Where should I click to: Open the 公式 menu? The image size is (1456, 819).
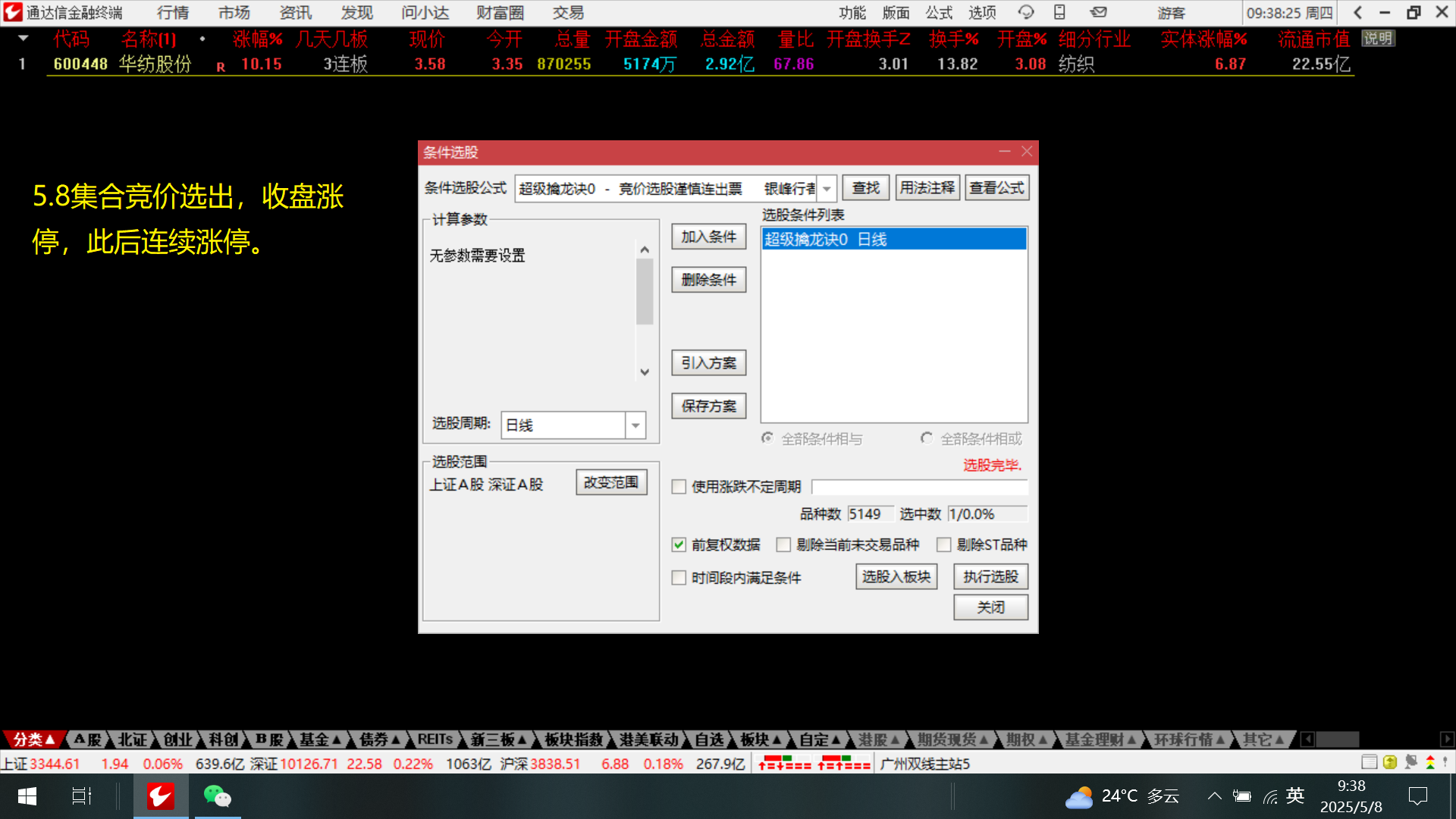pyautogui.click(x=939, y=12)
